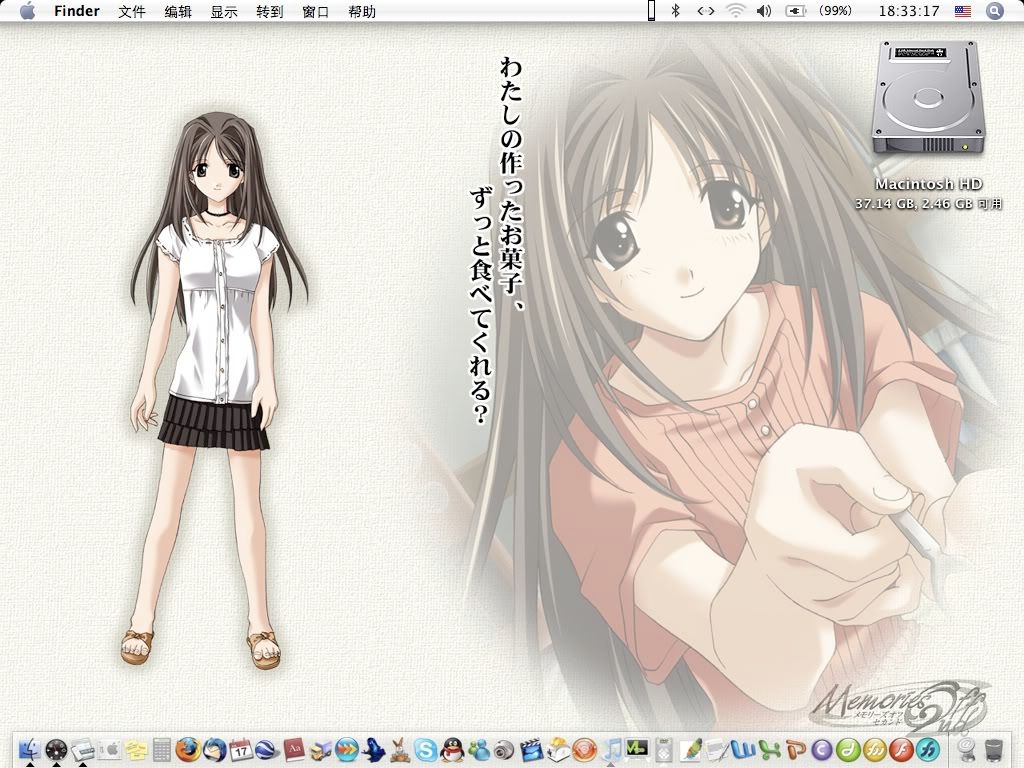Open the green graph monitor icon
The height and width of the screenshot is (768, 1024).
pyautogui.click(x=637, y=748)
